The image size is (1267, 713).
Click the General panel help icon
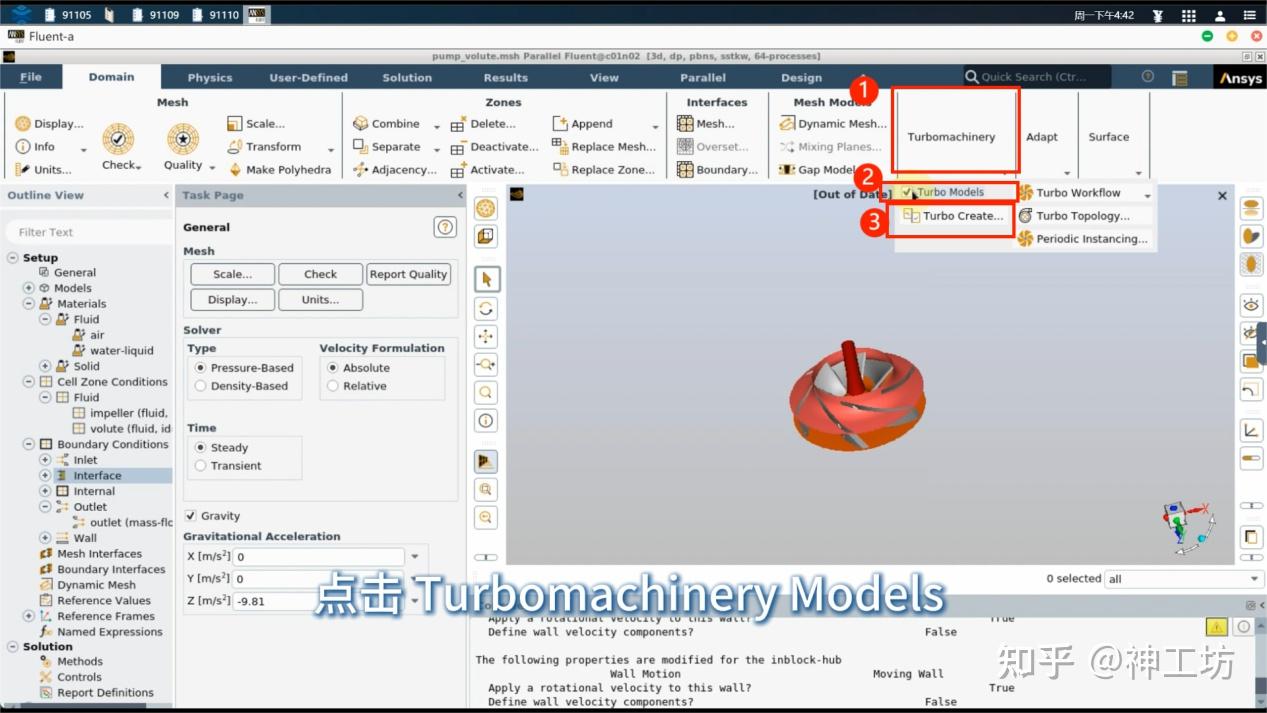pyautogui.click(x=445, y=227)
